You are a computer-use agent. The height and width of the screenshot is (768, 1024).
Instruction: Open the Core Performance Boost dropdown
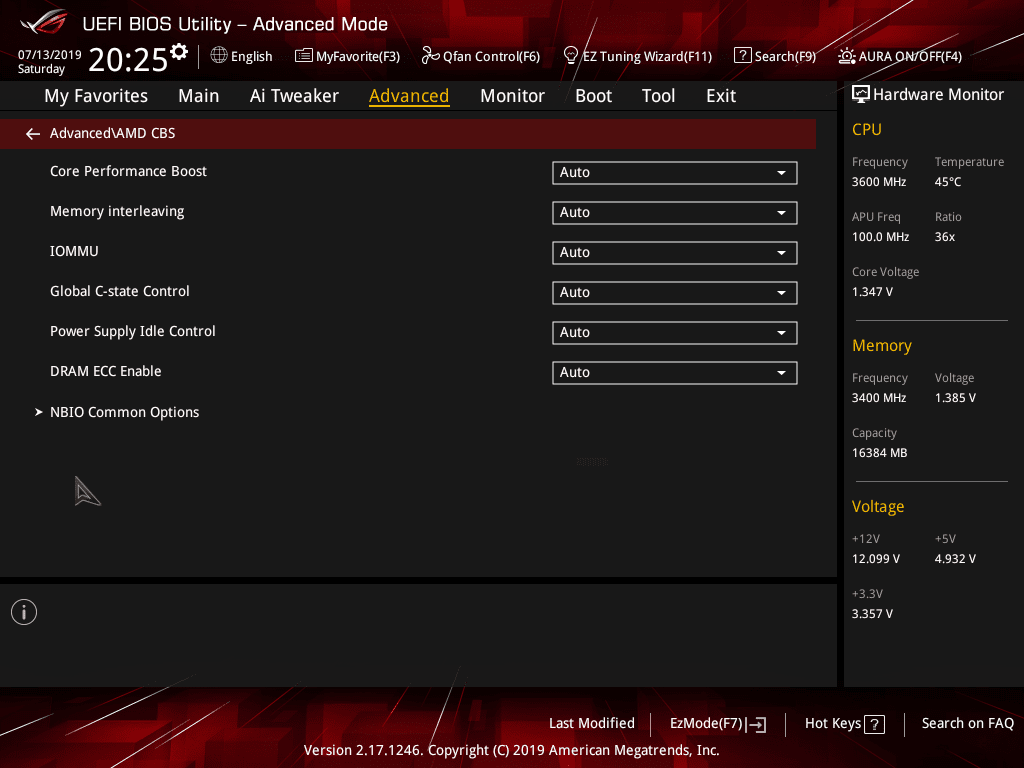[x=675, y=172]
